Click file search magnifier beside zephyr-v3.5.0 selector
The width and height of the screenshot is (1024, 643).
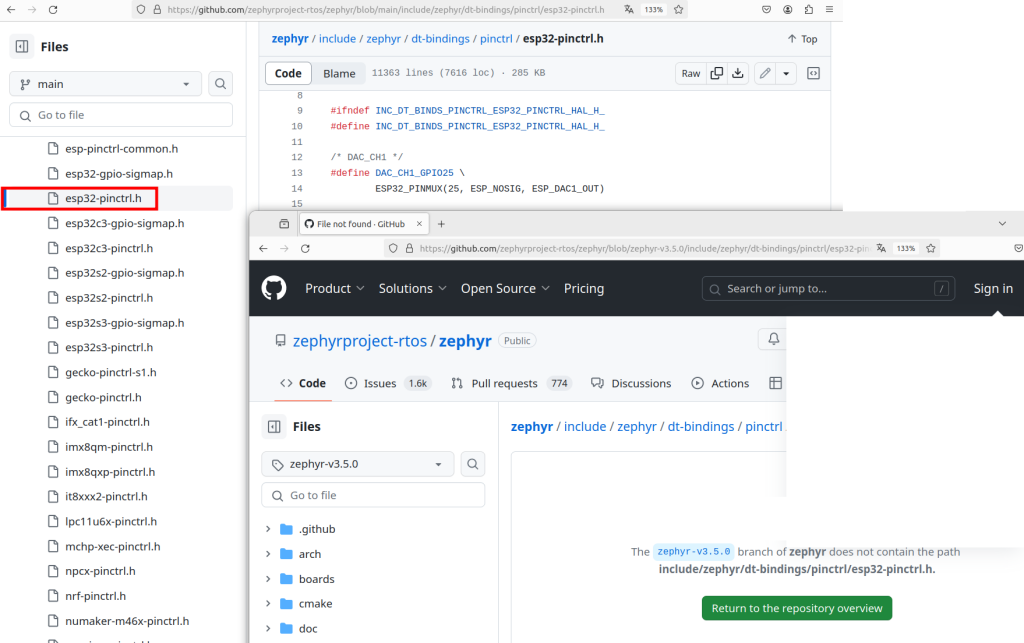point(473,464)
